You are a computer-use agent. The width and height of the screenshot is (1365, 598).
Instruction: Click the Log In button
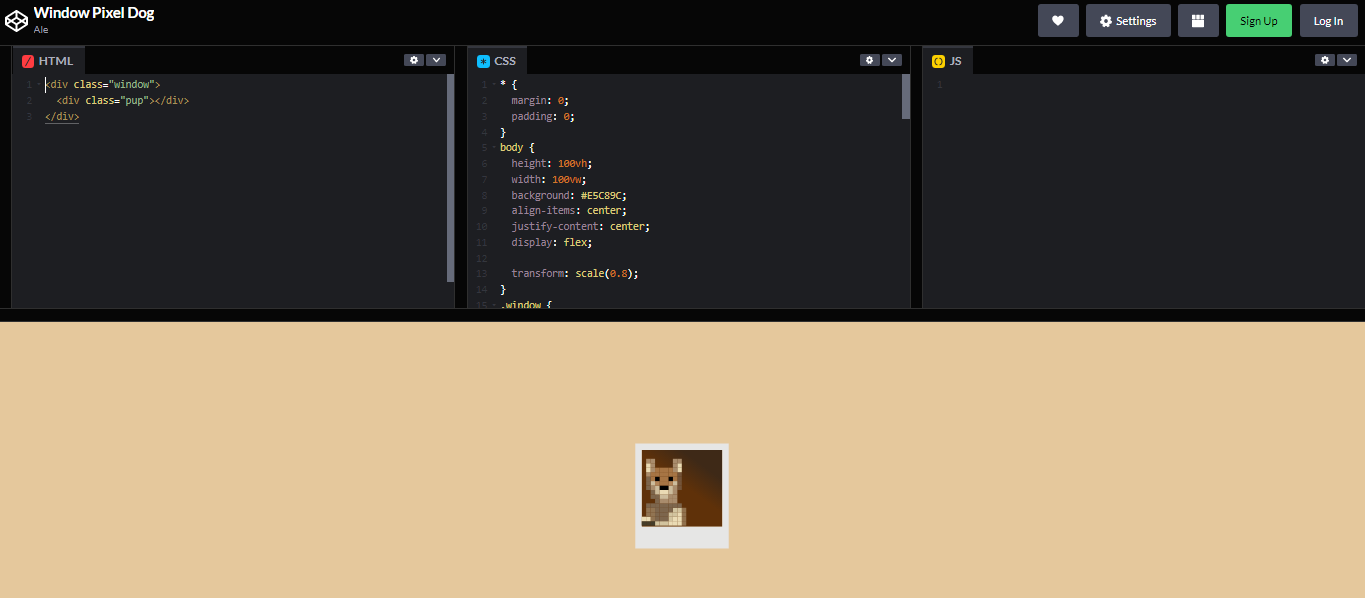[1328, 20]
